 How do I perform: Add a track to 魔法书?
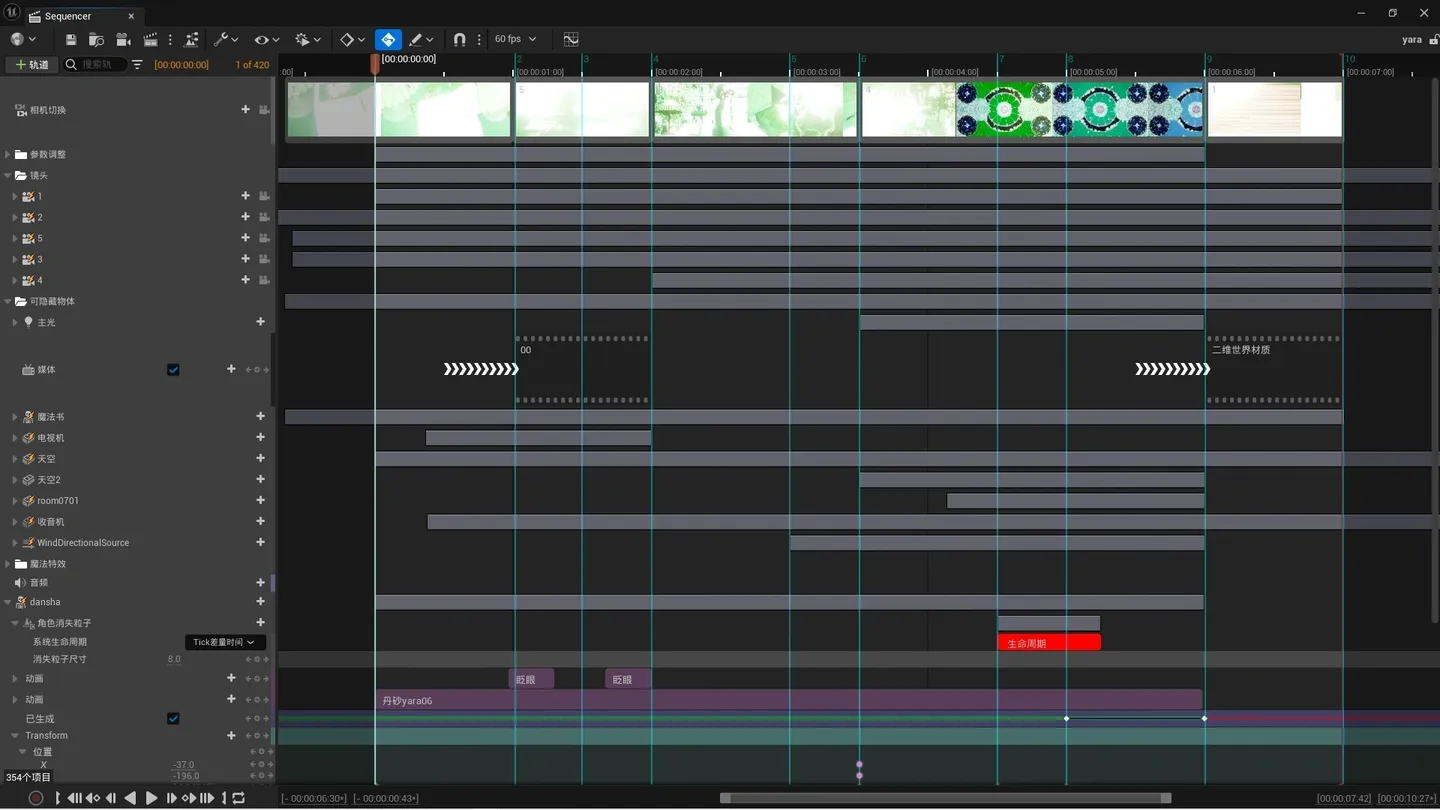click(x=260, y=417)
